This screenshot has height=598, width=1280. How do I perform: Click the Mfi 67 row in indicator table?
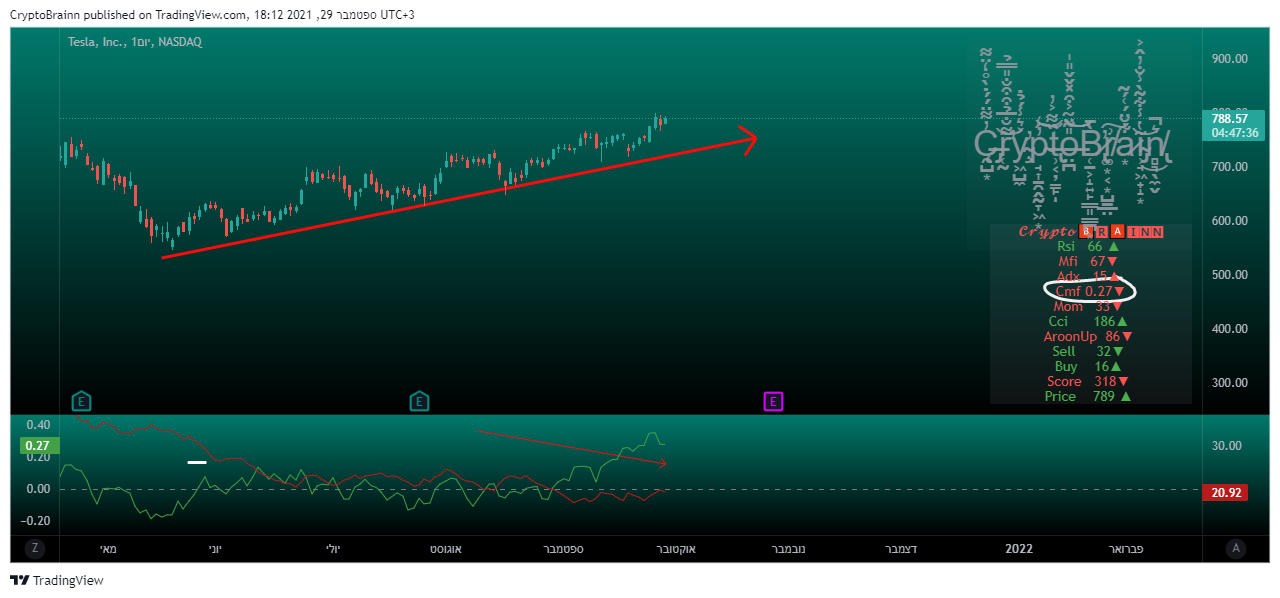click(x=1088, y=261)
